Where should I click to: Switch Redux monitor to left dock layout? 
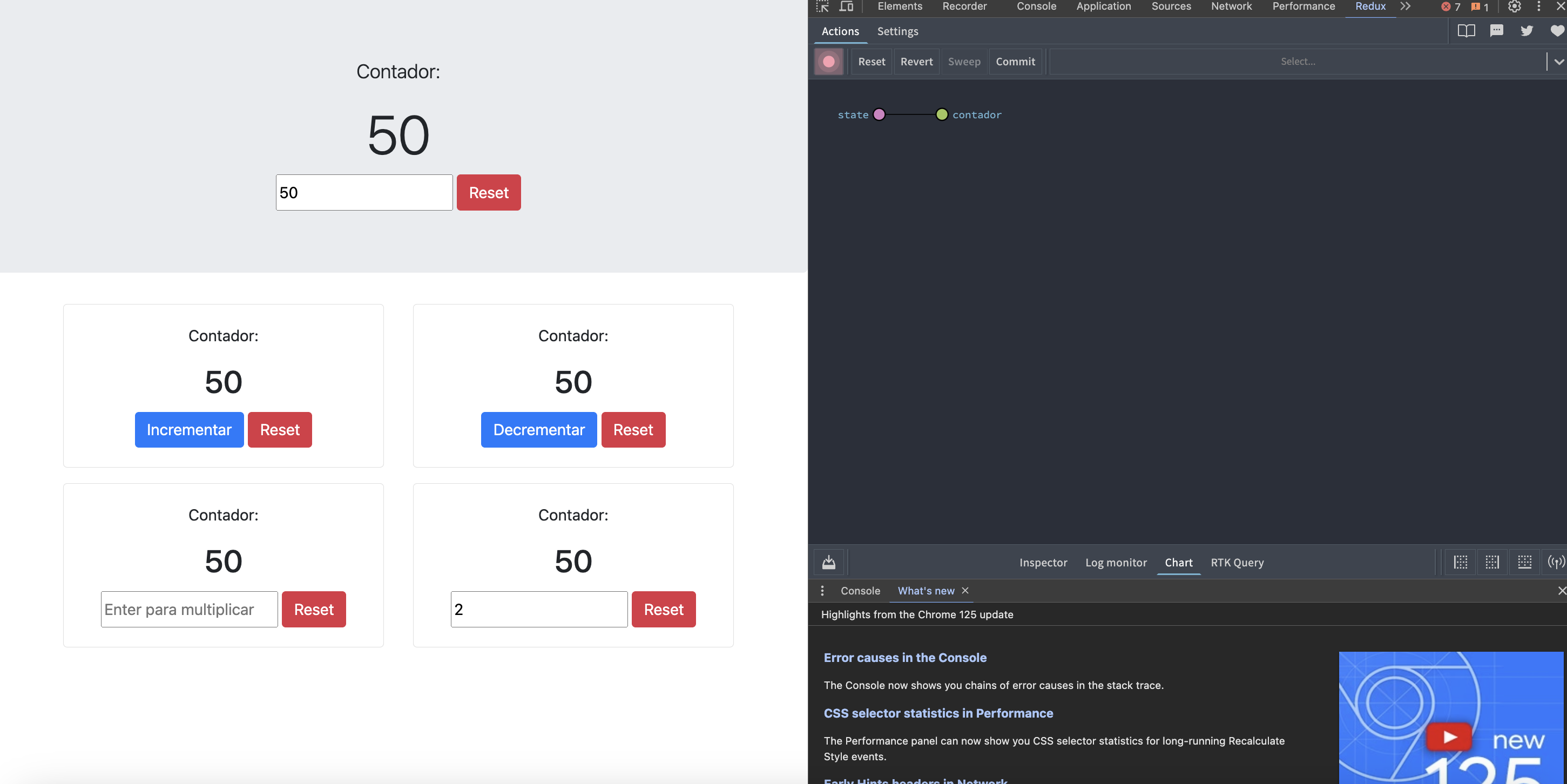(x=1461, y=562)
